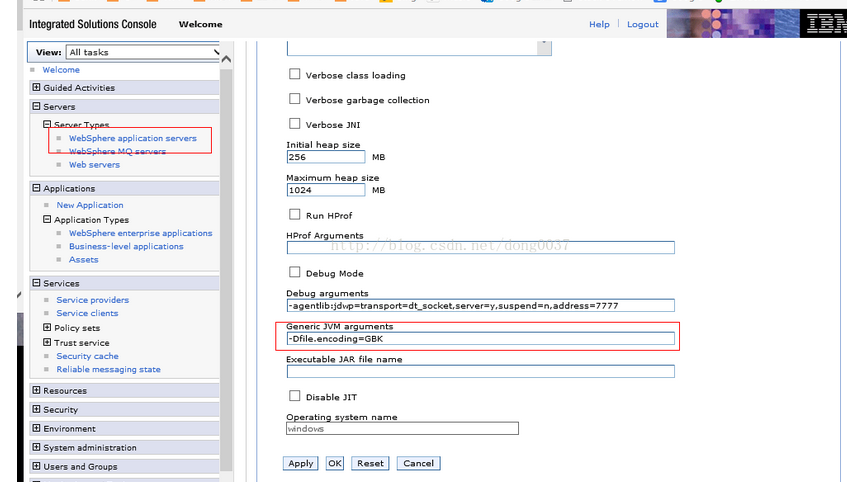
Task: Expand the System administration section
Action: [36, 447]
